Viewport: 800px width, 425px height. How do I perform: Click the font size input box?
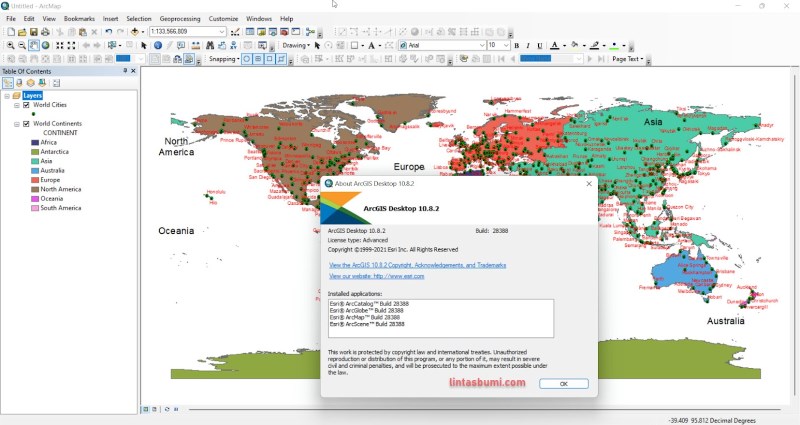click(x=493, y=45)
